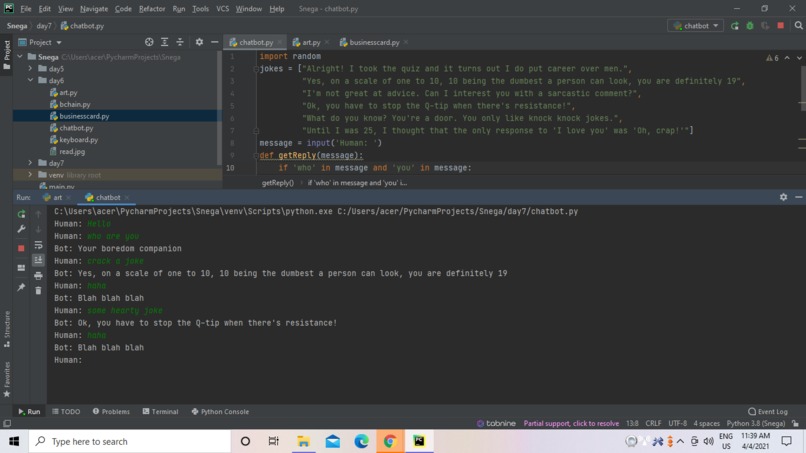806x453 pixels.
Task: Open the Refactor menu
Action: (x=152, y=9)
